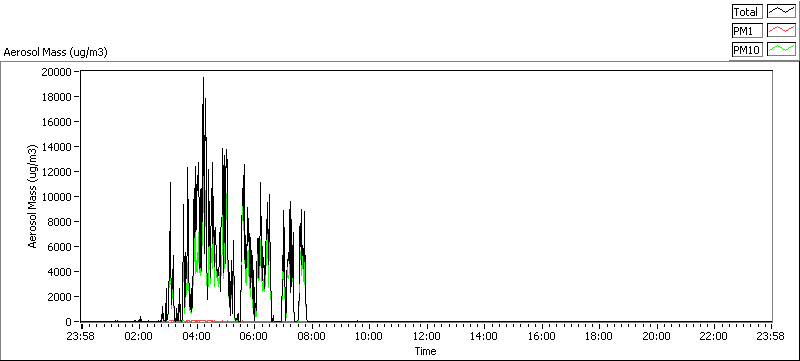800x361 pixels.
Task: Click the 16:00 time tick label
Action: (541, 336)
